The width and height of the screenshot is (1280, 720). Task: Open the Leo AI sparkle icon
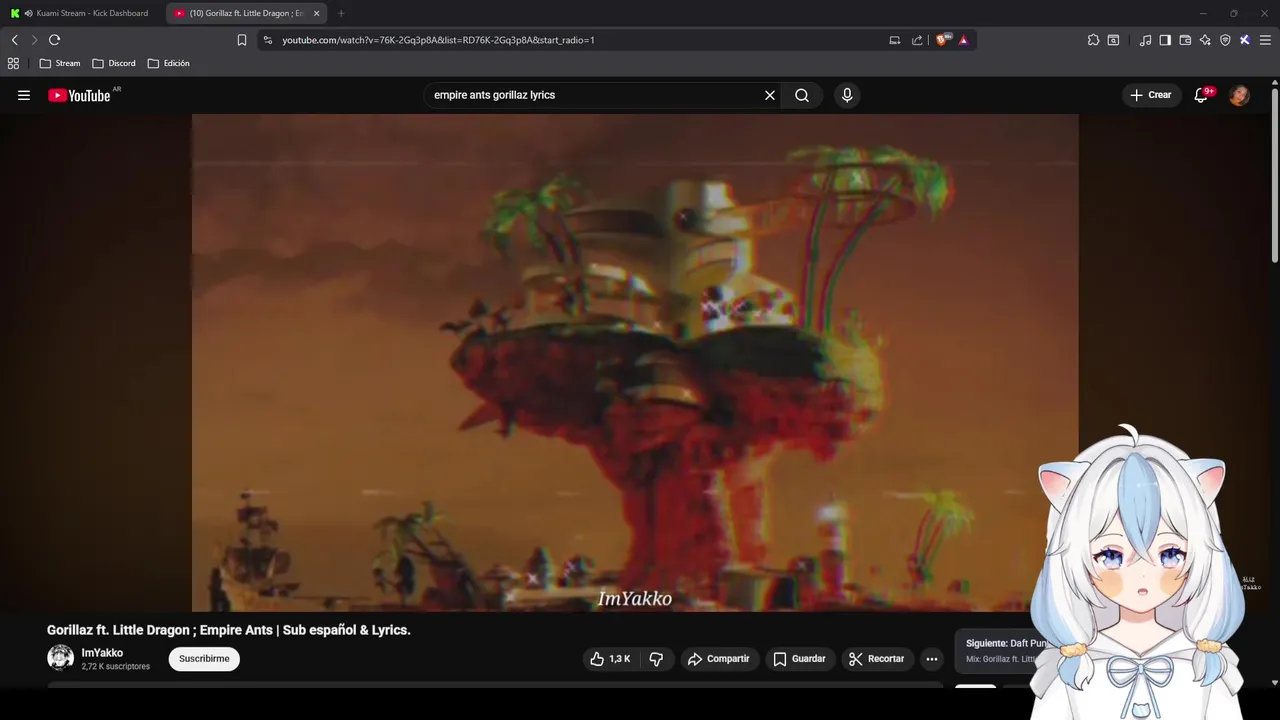(x=1205, y=40)
